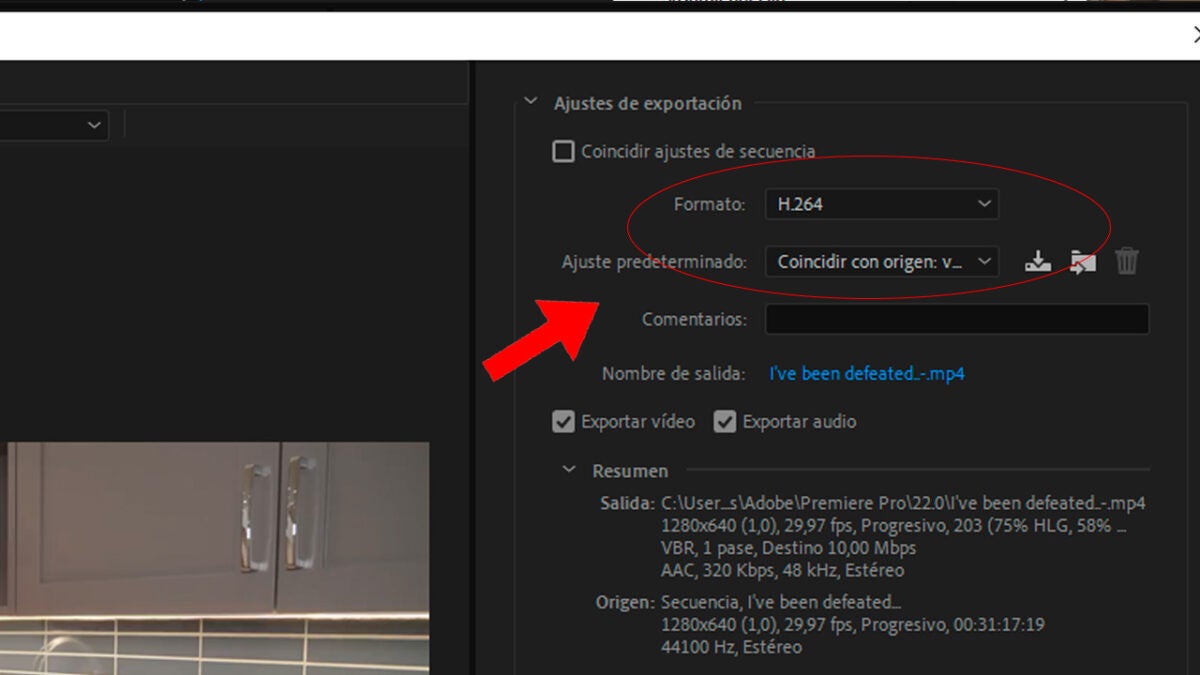Collapse the Ajustes de exportación section

point(530,103)
